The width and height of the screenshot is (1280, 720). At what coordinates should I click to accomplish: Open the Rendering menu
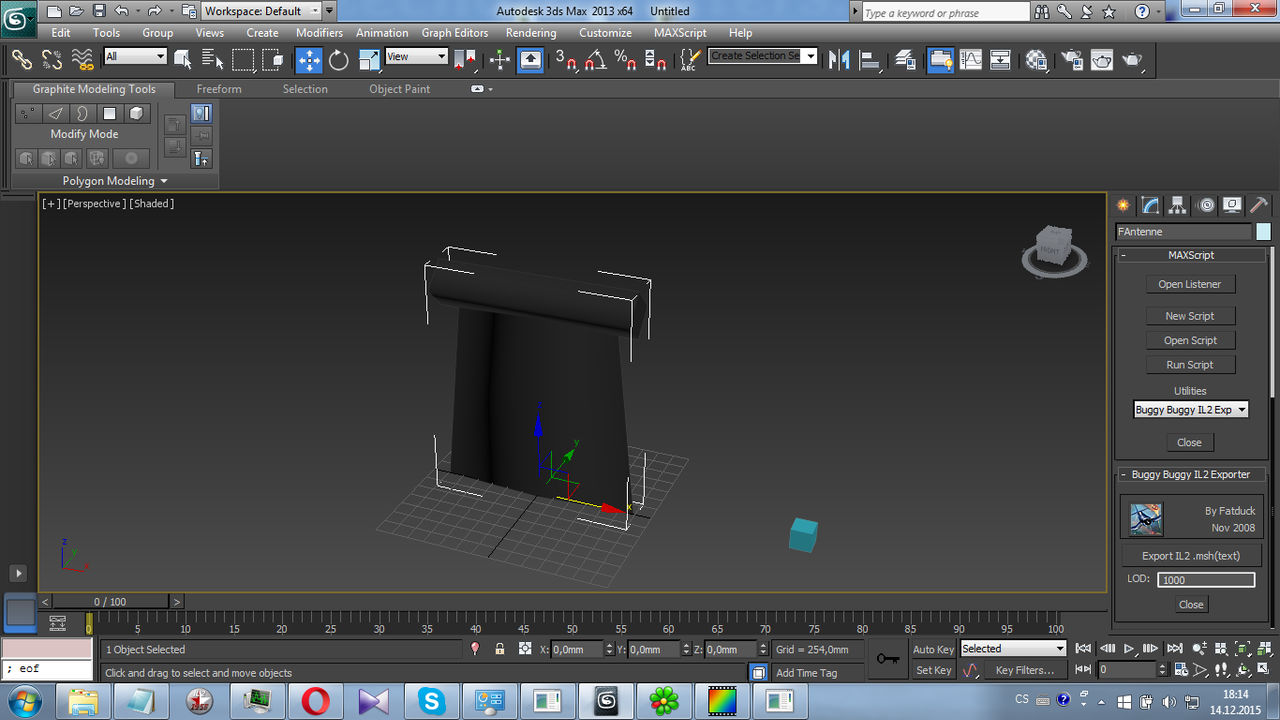click(x=531, y=33)
